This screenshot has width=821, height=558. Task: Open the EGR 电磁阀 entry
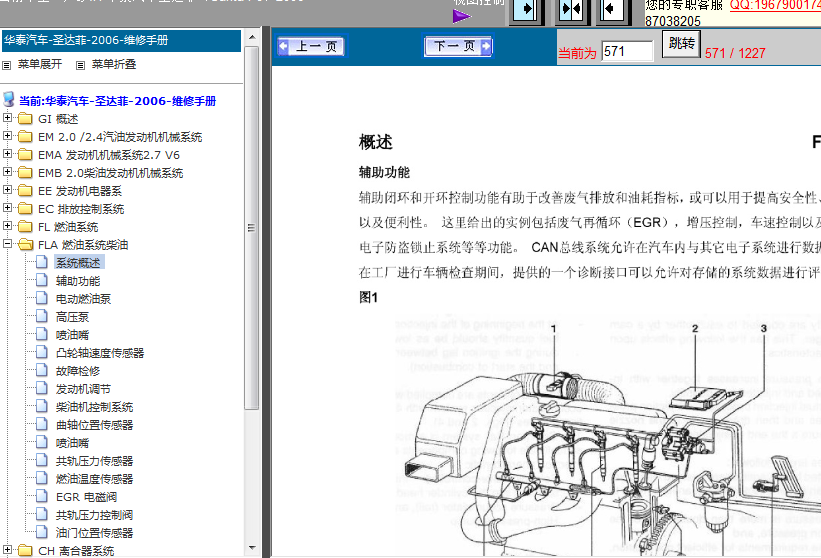tap(86, 497)
